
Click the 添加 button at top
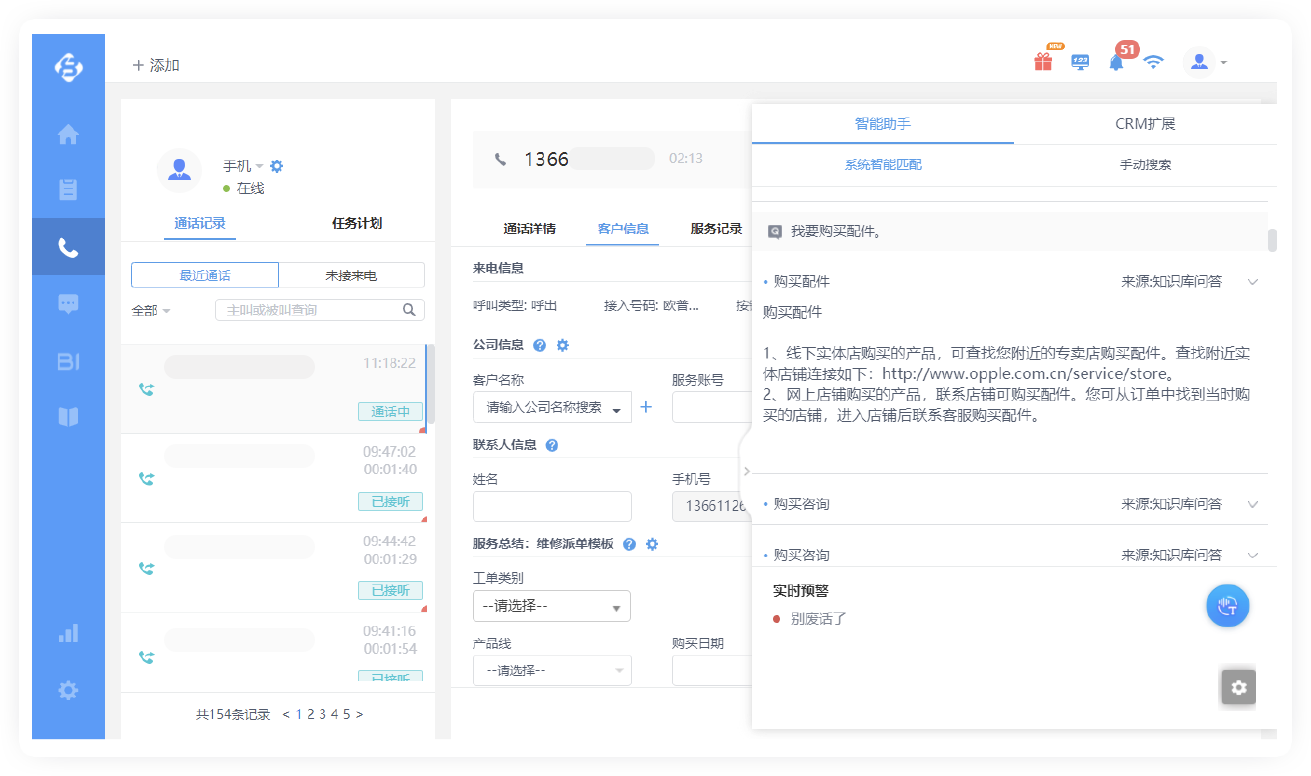point(156,65)
